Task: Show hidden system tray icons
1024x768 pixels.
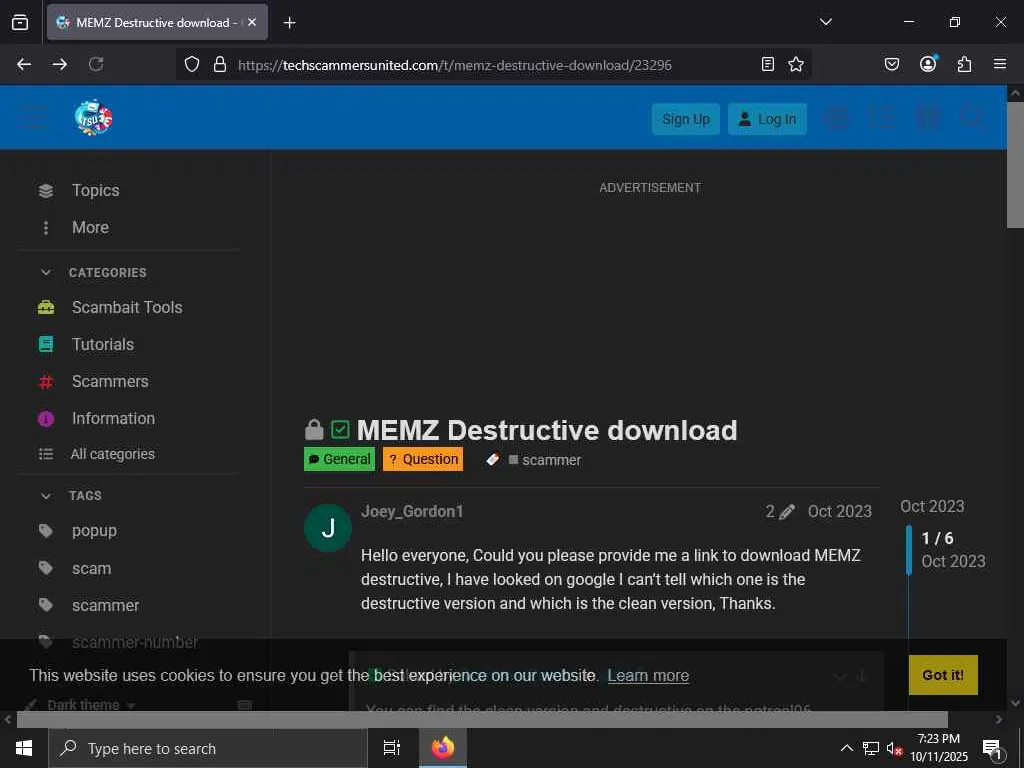Action: click(846, 748)
